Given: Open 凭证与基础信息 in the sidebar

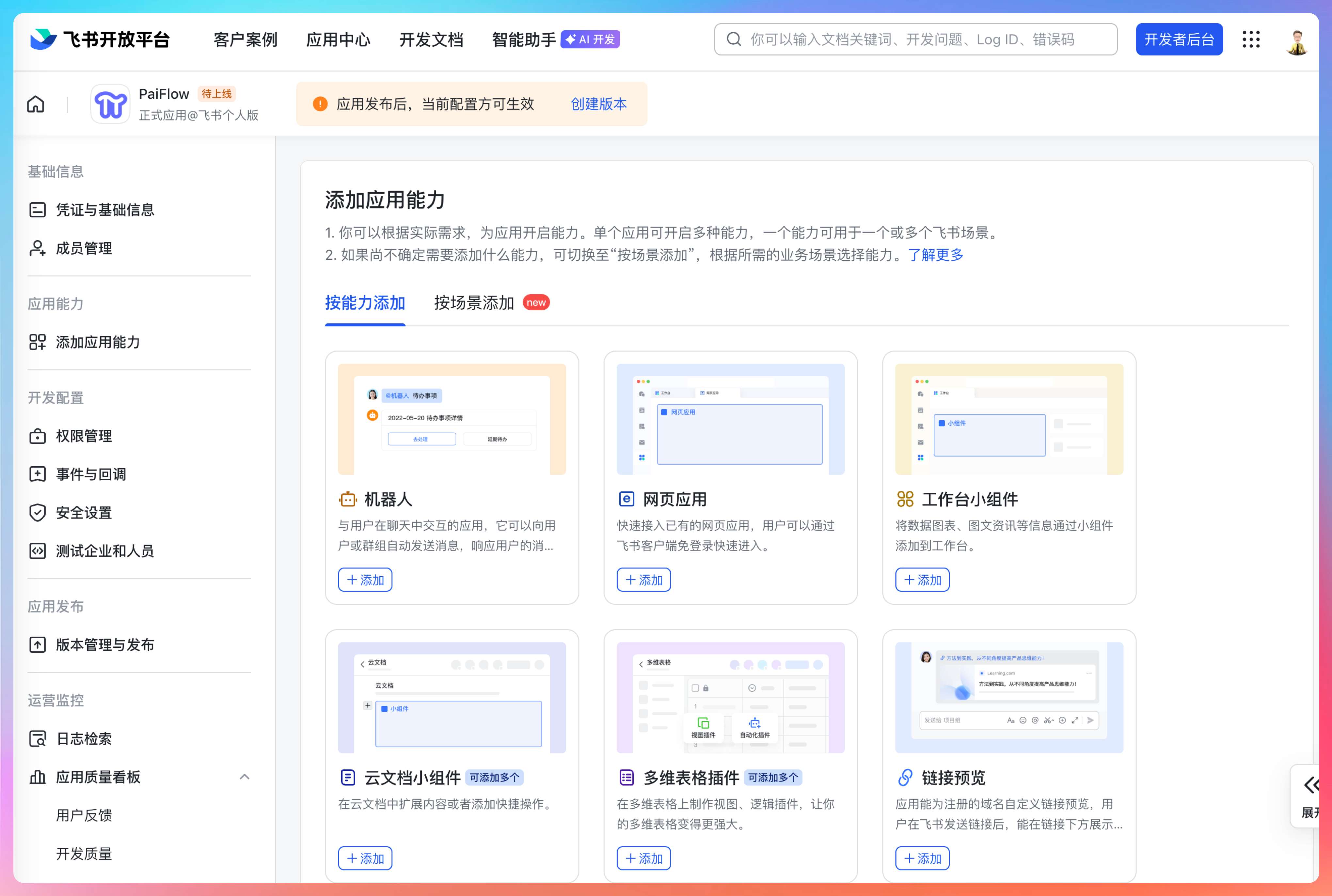Looking at the screenshot, I should click(104, 210).
